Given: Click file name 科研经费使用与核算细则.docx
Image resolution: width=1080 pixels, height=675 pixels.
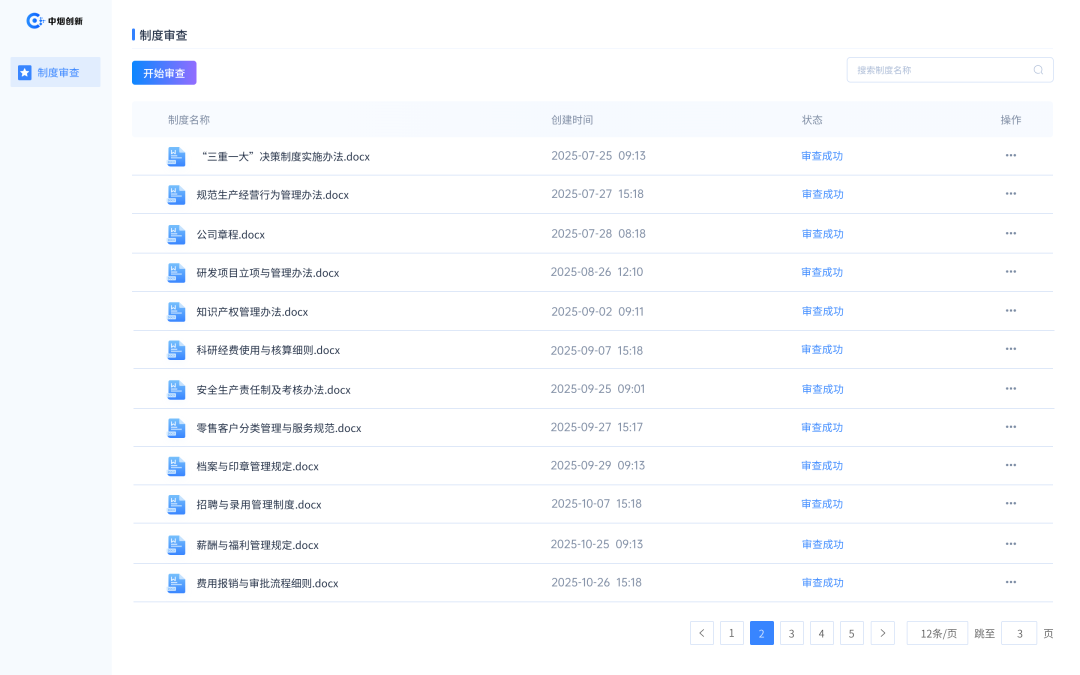Looking at the screenshot, I should point(268,351).
